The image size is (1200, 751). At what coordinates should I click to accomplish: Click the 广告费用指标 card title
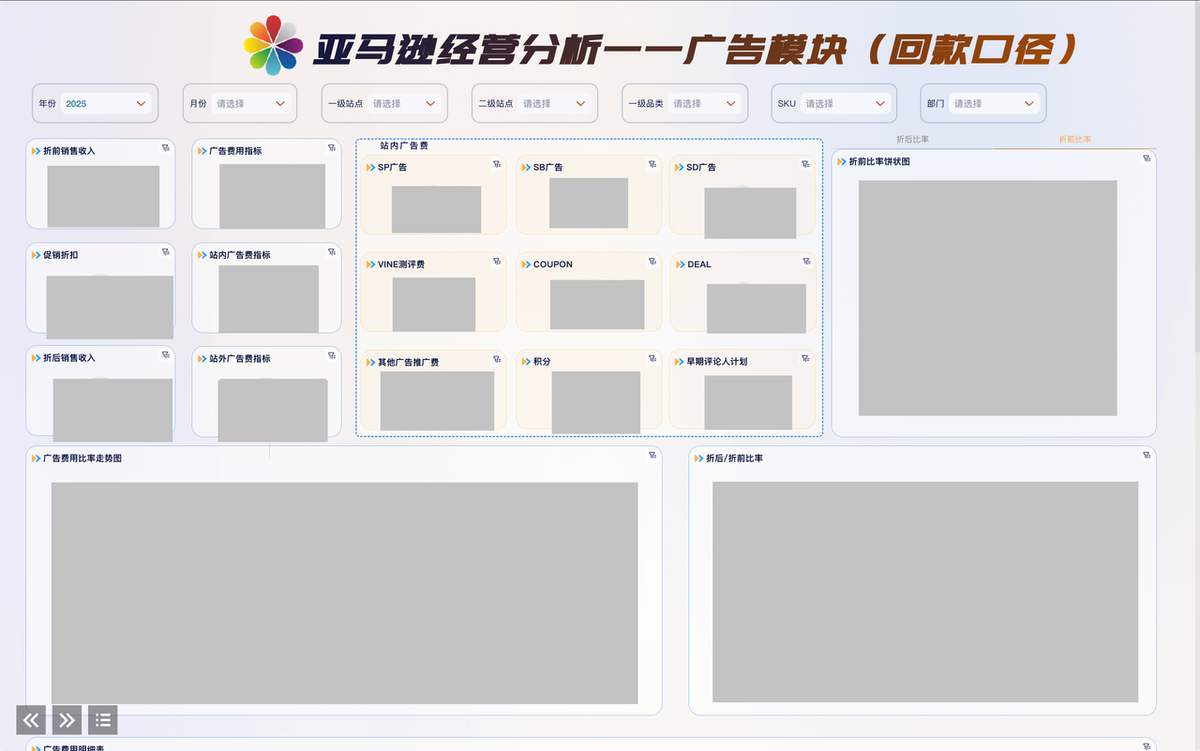235,151
